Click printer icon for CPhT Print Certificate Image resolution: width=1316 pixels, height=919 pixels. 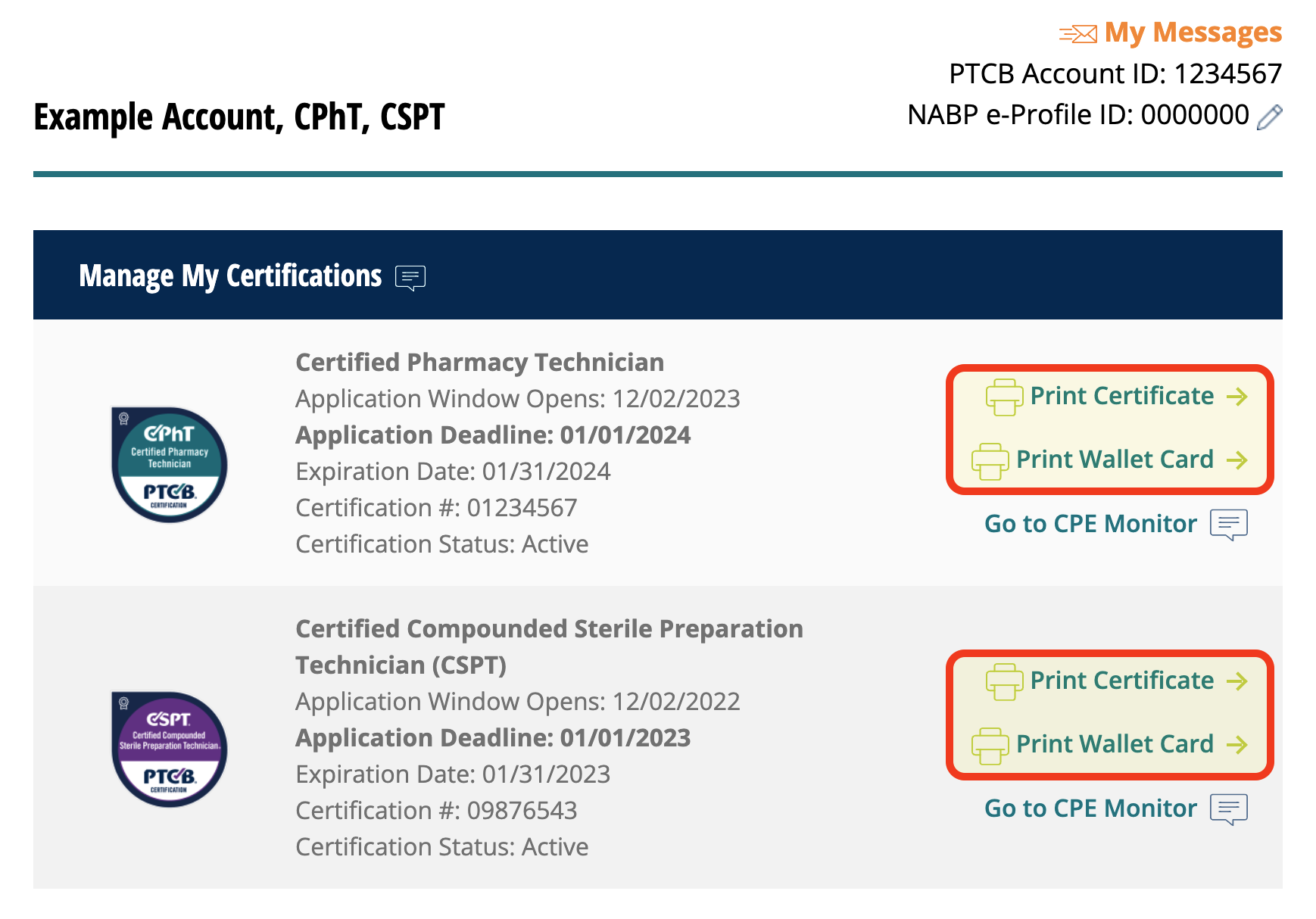click(1004, 397)
